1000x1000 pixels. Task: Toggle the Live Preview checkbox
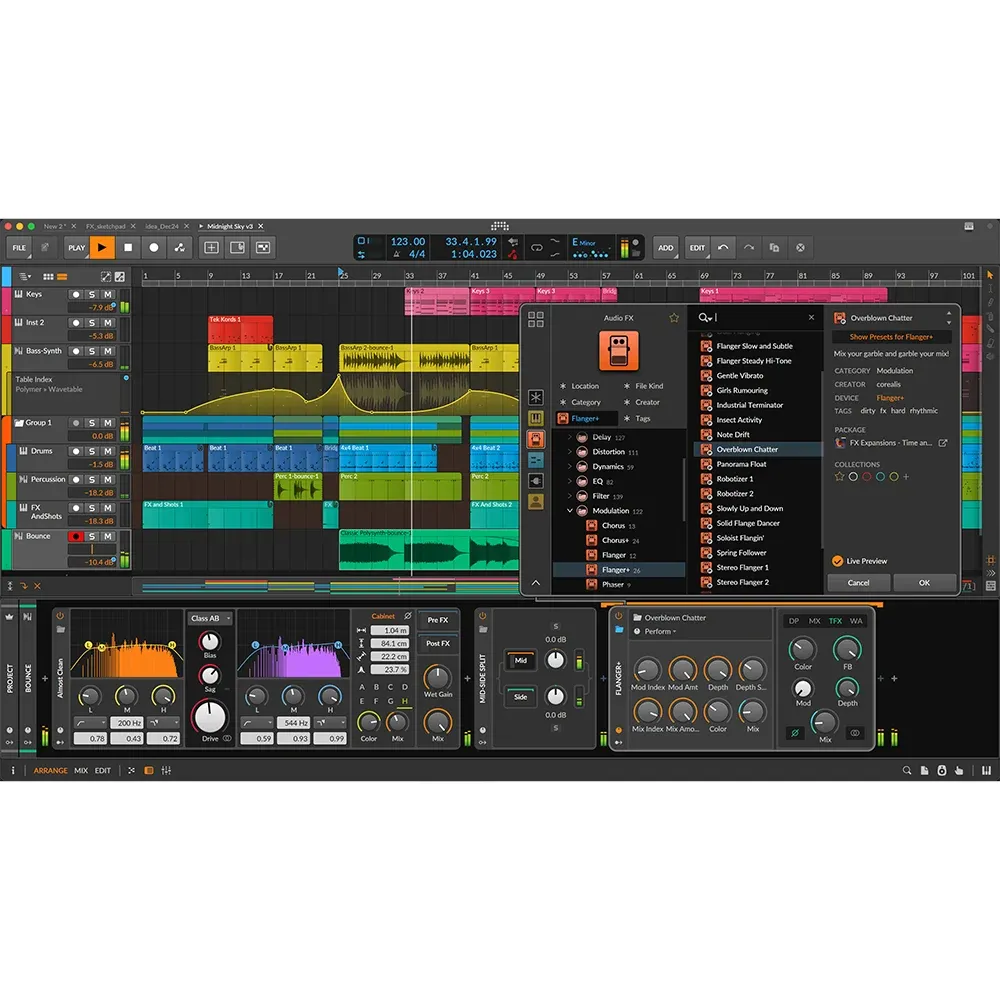pos(837,561)
